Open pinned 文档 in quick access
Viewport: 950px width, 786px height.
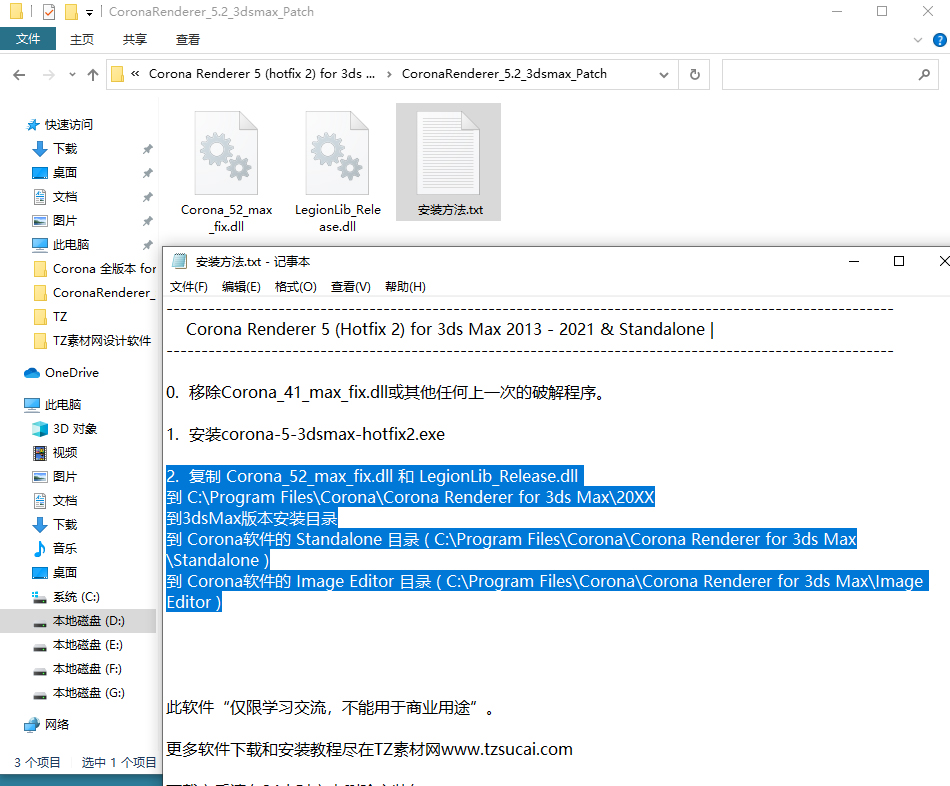click(x=65, y=197)
